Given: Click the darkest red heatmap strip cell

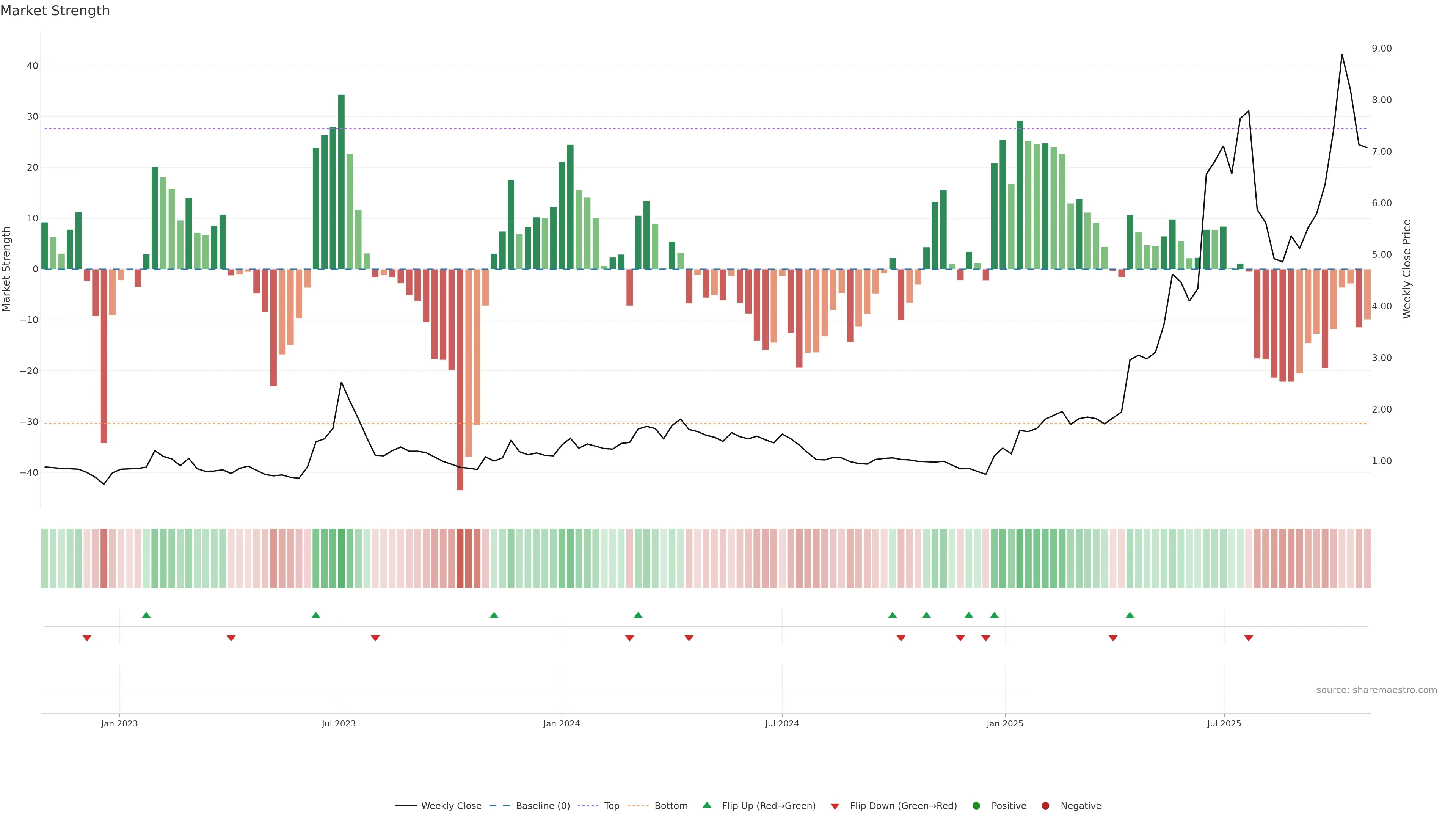Looking at the screenshot, I should click(x=460, y=559).
